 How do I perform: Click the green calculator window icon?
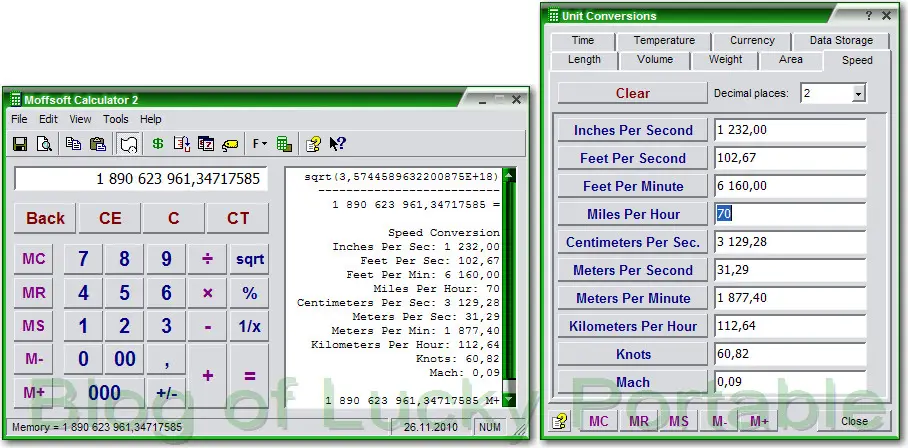click(x=284, y=144)
